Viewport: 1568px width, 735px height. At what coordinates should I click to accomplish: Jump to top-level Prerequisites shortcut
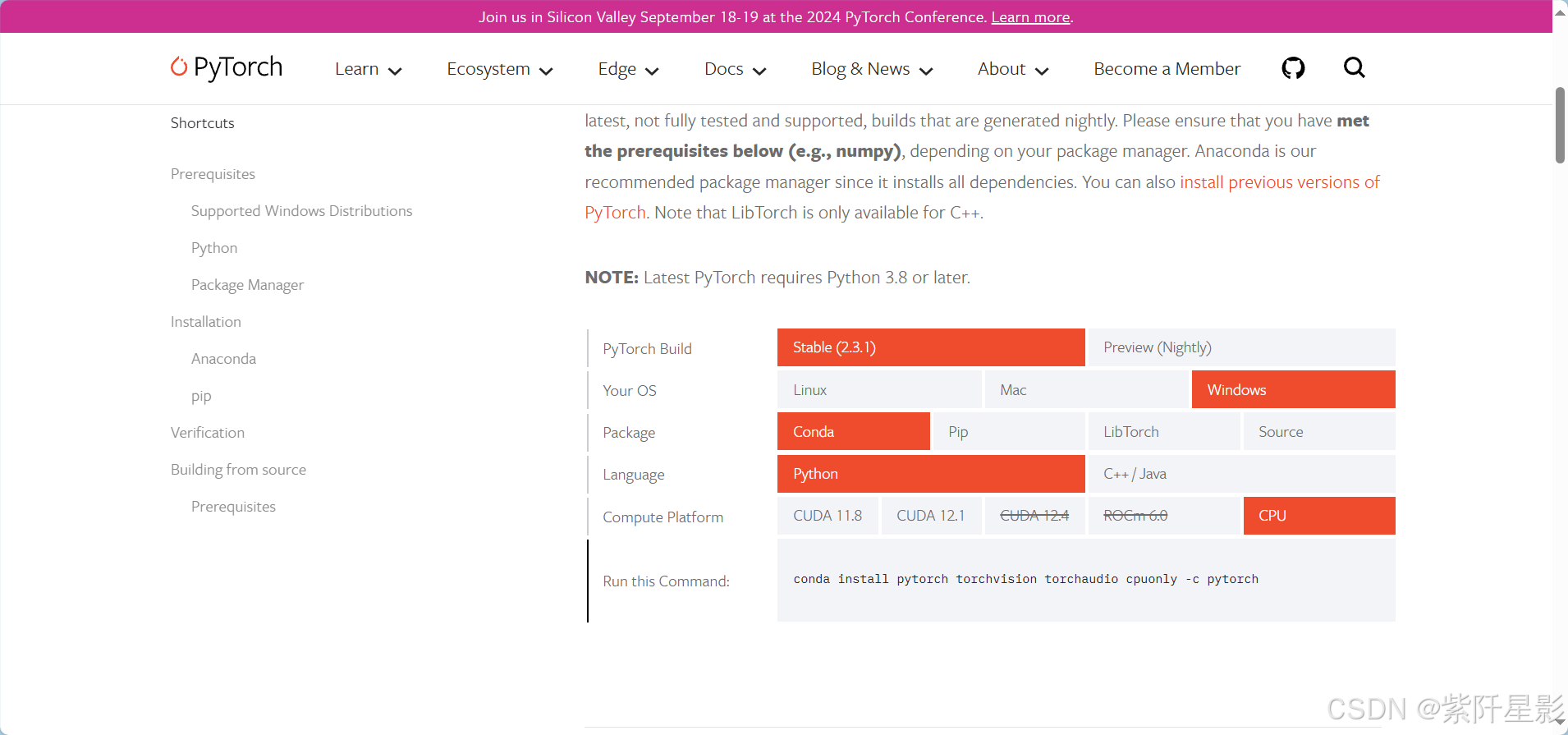click(x=213, y=174)
